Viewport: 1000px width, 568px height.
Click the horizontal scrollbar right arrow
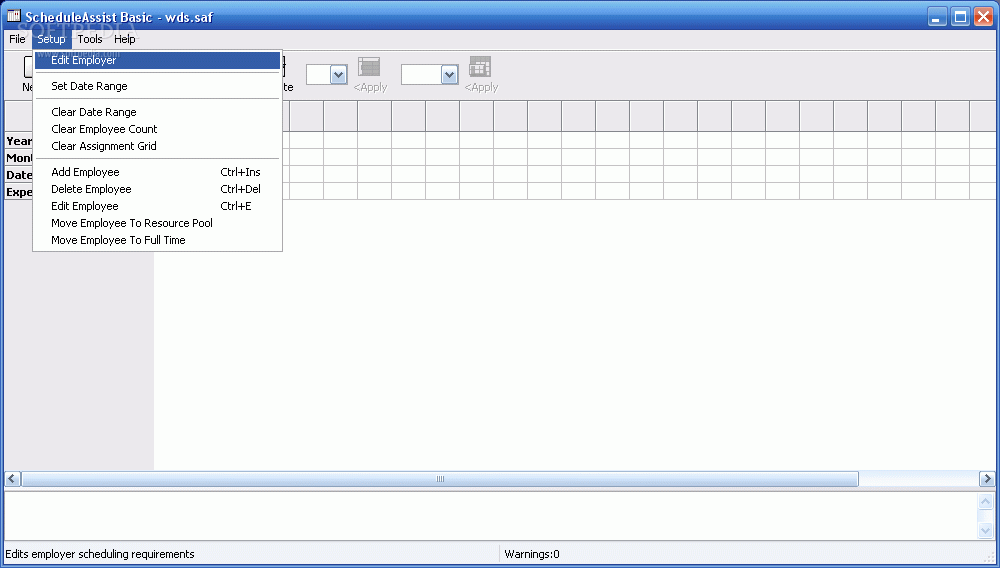pyautogui.click(x=987, y=479)
